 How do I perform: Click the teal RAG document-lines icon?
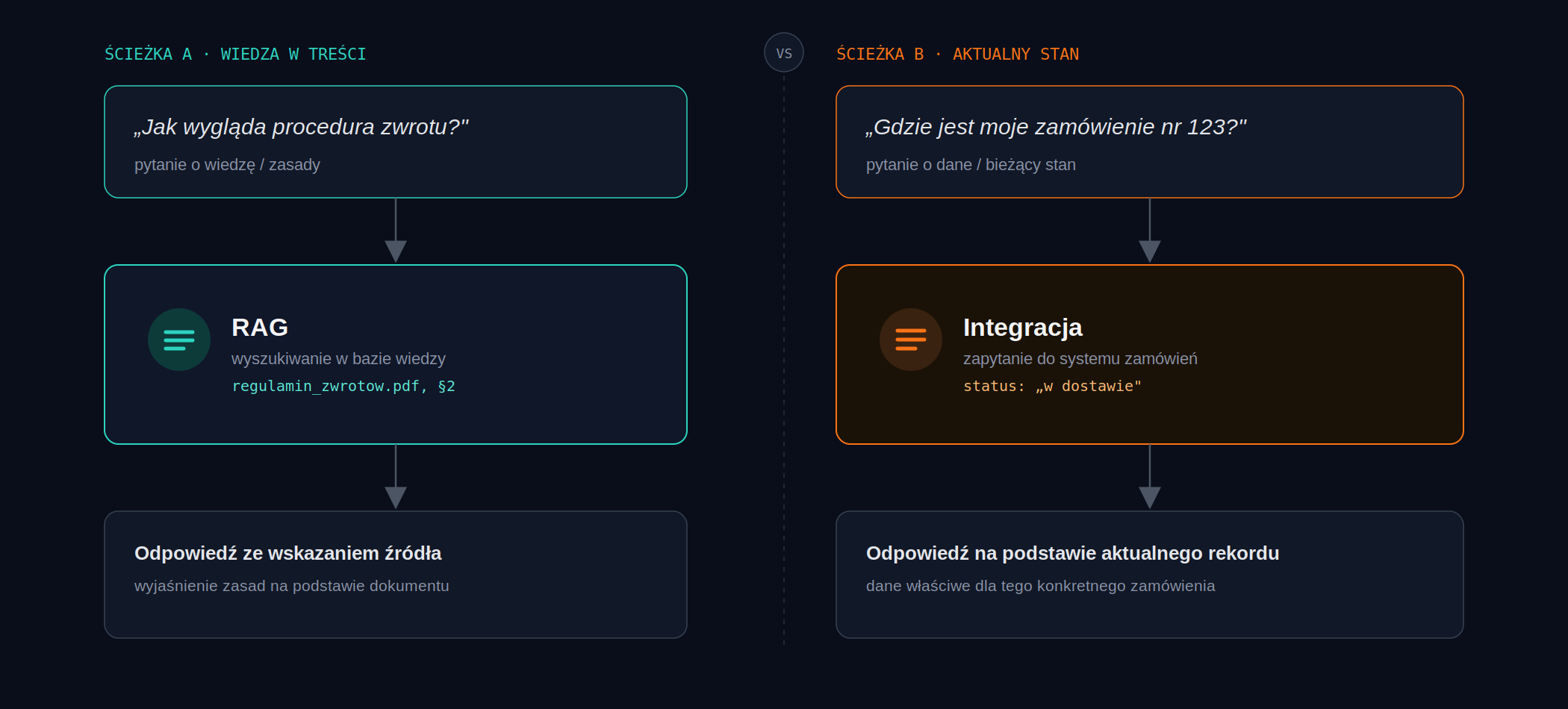(x=179, y=340)
